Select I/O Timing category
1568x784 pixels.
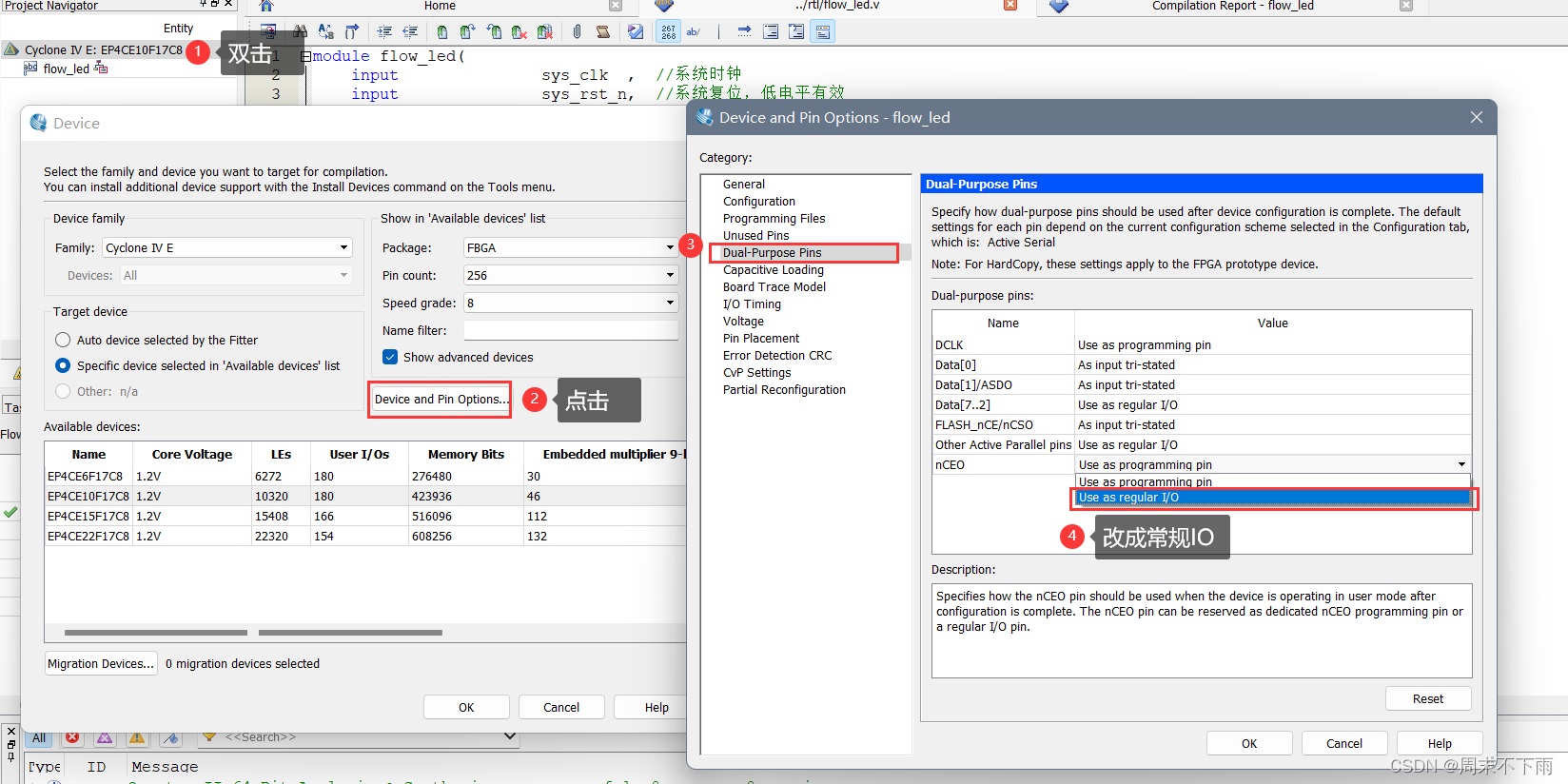[x=752, y=304]
